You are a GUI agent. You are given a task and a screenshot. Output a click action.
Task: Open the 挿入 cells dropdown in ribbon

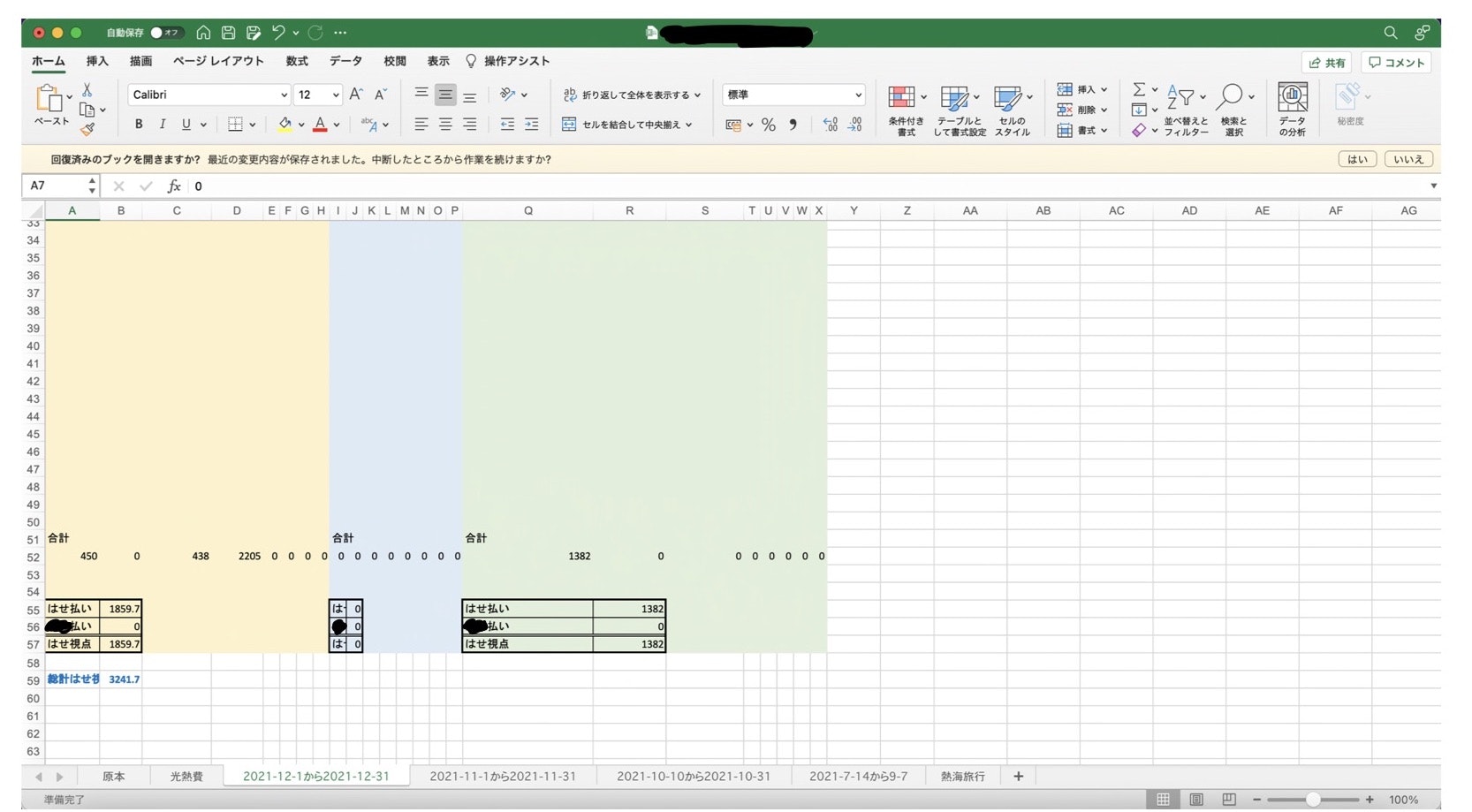[x=1081, y=89]
